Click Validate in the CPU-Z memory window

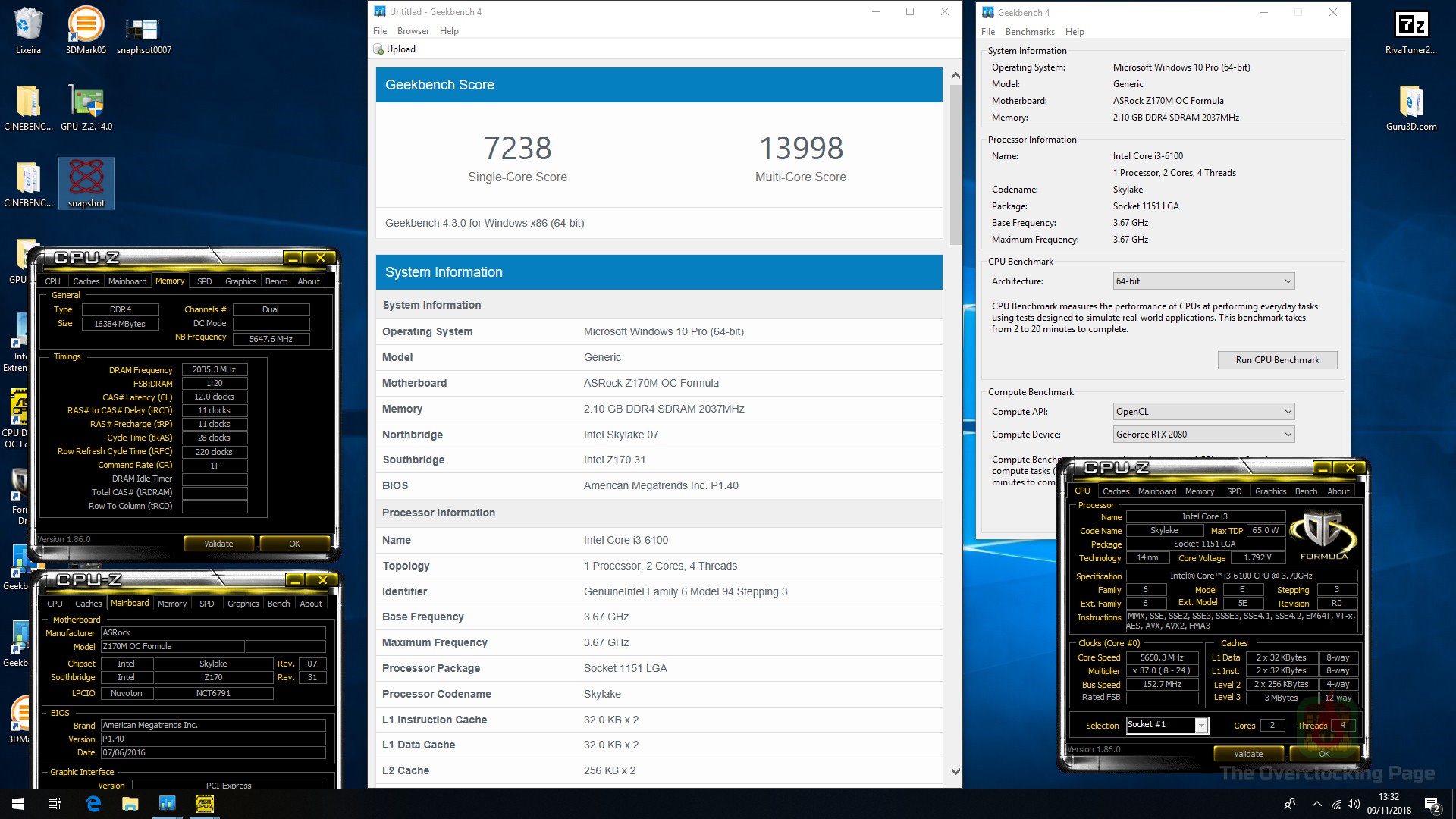218,543
